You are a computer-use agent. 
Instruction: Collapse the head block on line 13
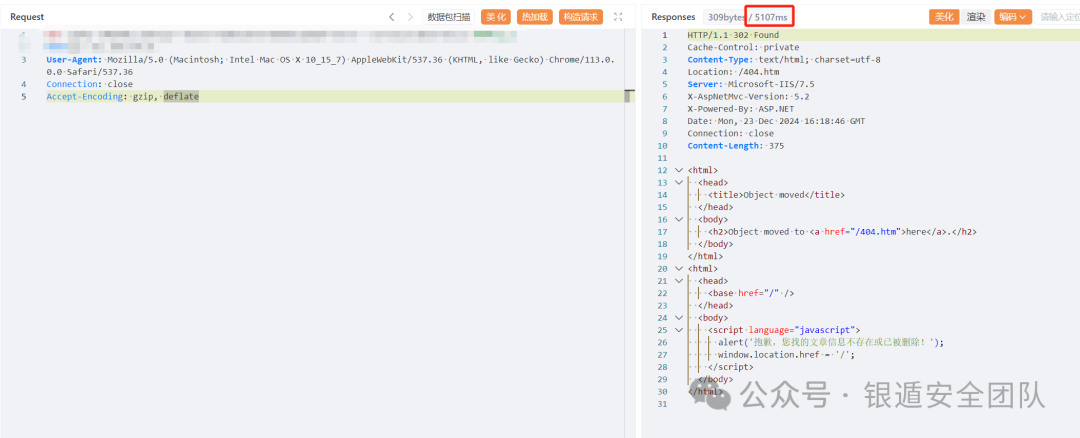(679, 182)
